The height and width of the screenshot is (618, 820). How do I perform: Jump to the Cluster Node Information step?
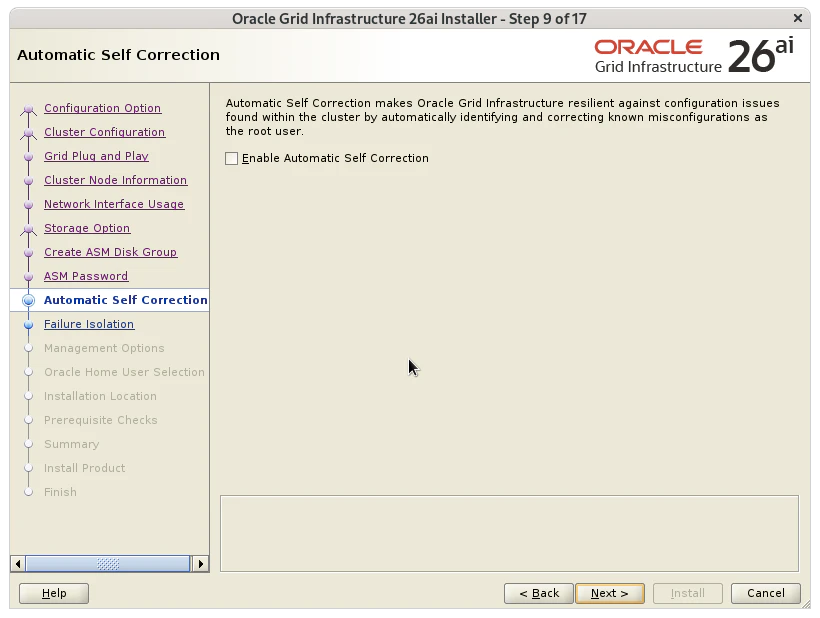click(116, 180)
